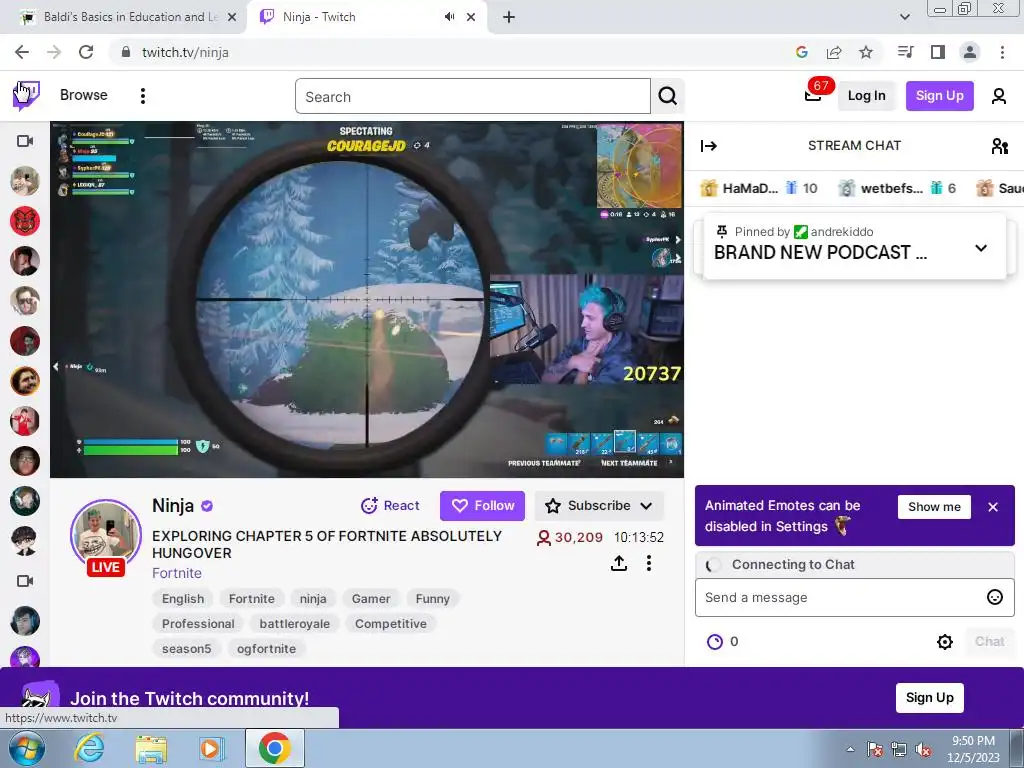Select the Funny tag
The image size is (1024, 768).
pos(432,599)
